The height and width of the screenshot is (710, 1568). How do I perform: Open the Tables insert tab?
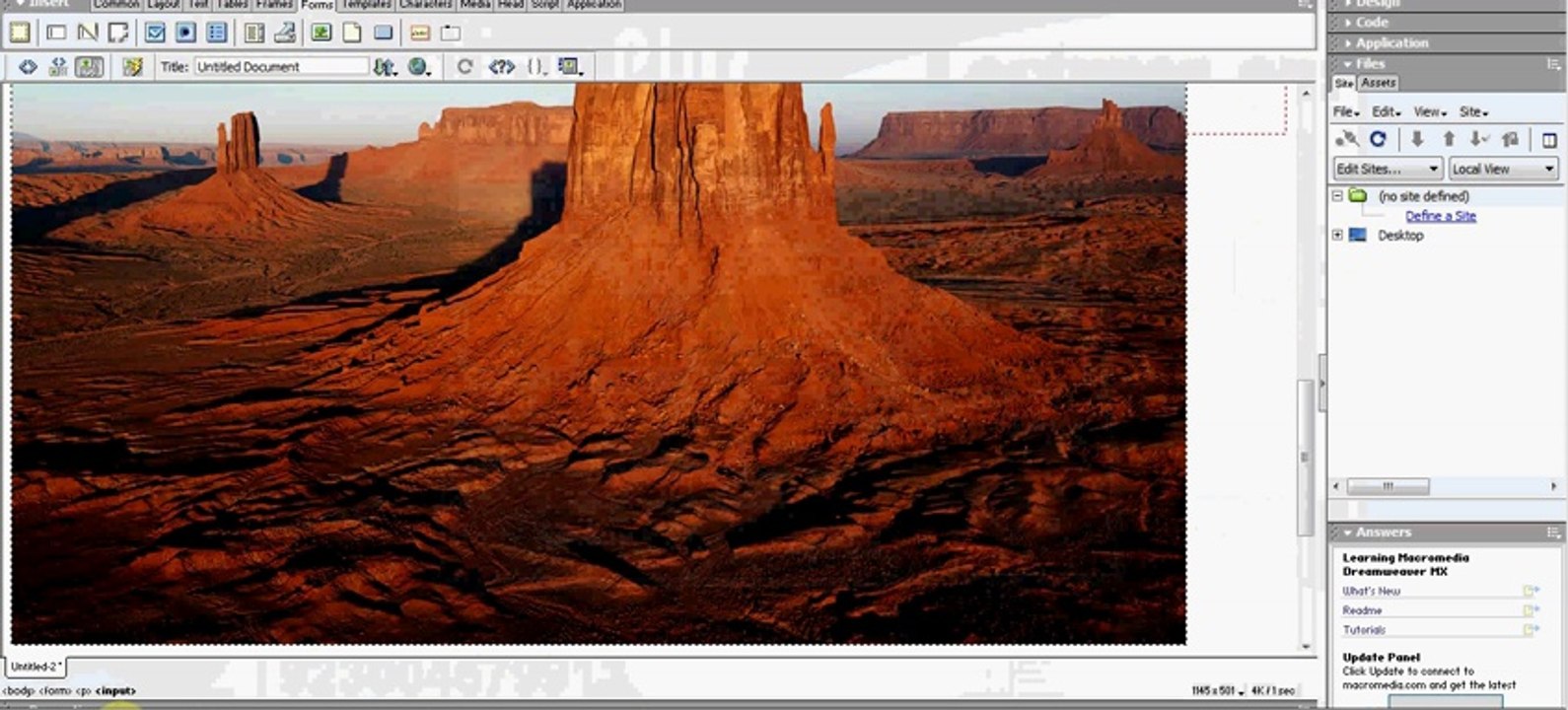pyautogui.click(x=232, y=4)
